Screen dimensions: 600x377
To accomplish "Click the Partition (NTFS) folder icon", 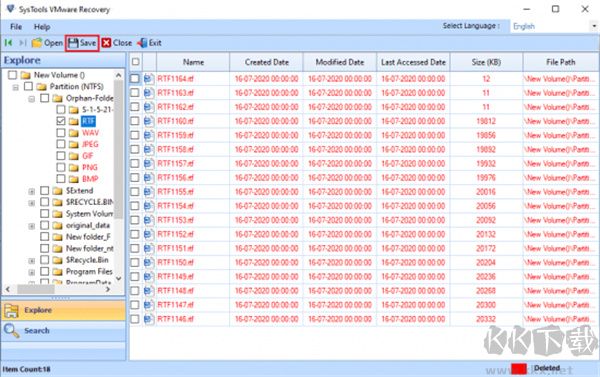I will point(42,87).
